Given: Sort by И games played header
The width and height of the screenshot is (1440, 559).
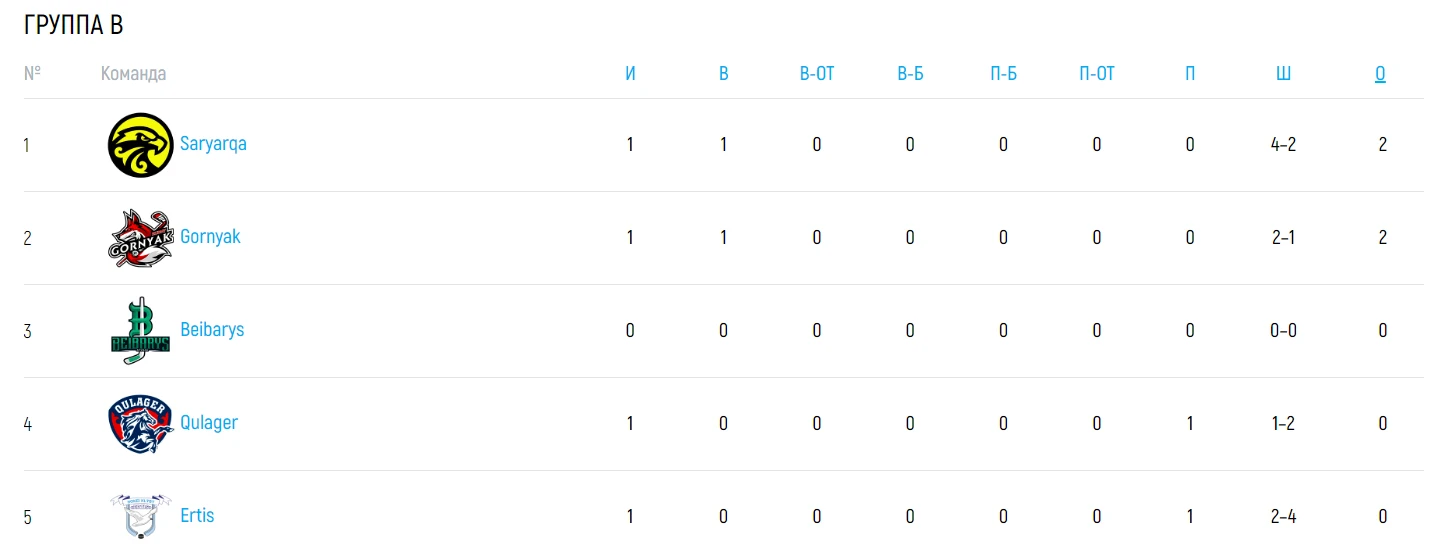Looking at the screenshot, I should [630, 74].
